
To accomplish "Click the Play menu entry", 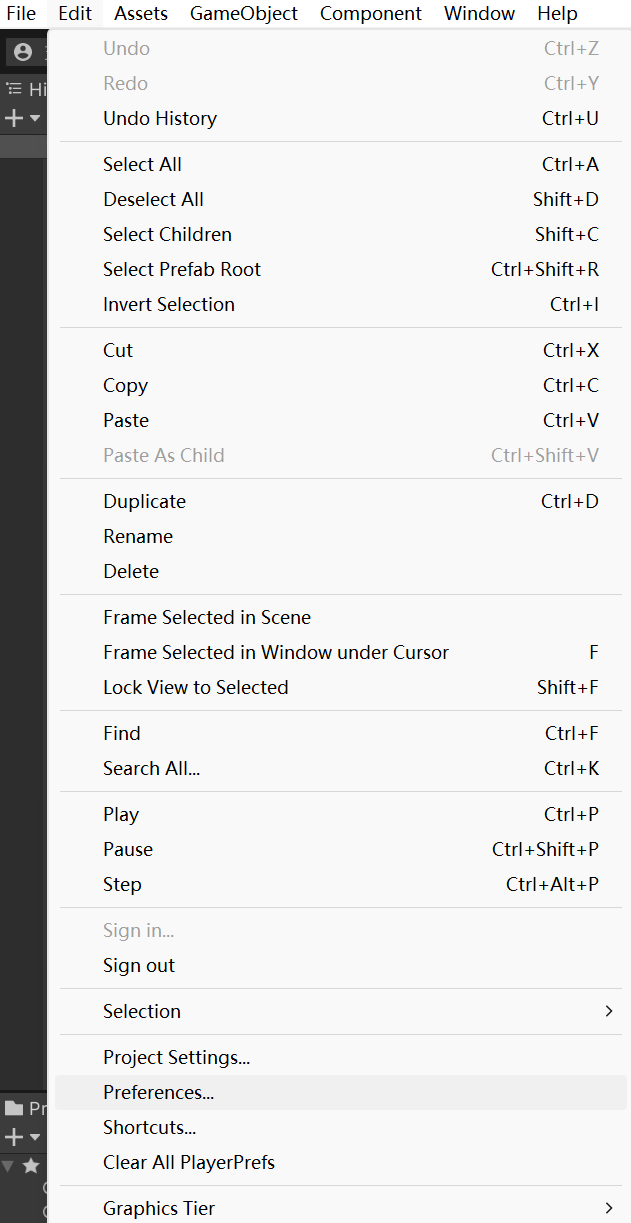I will pos(121,814).
